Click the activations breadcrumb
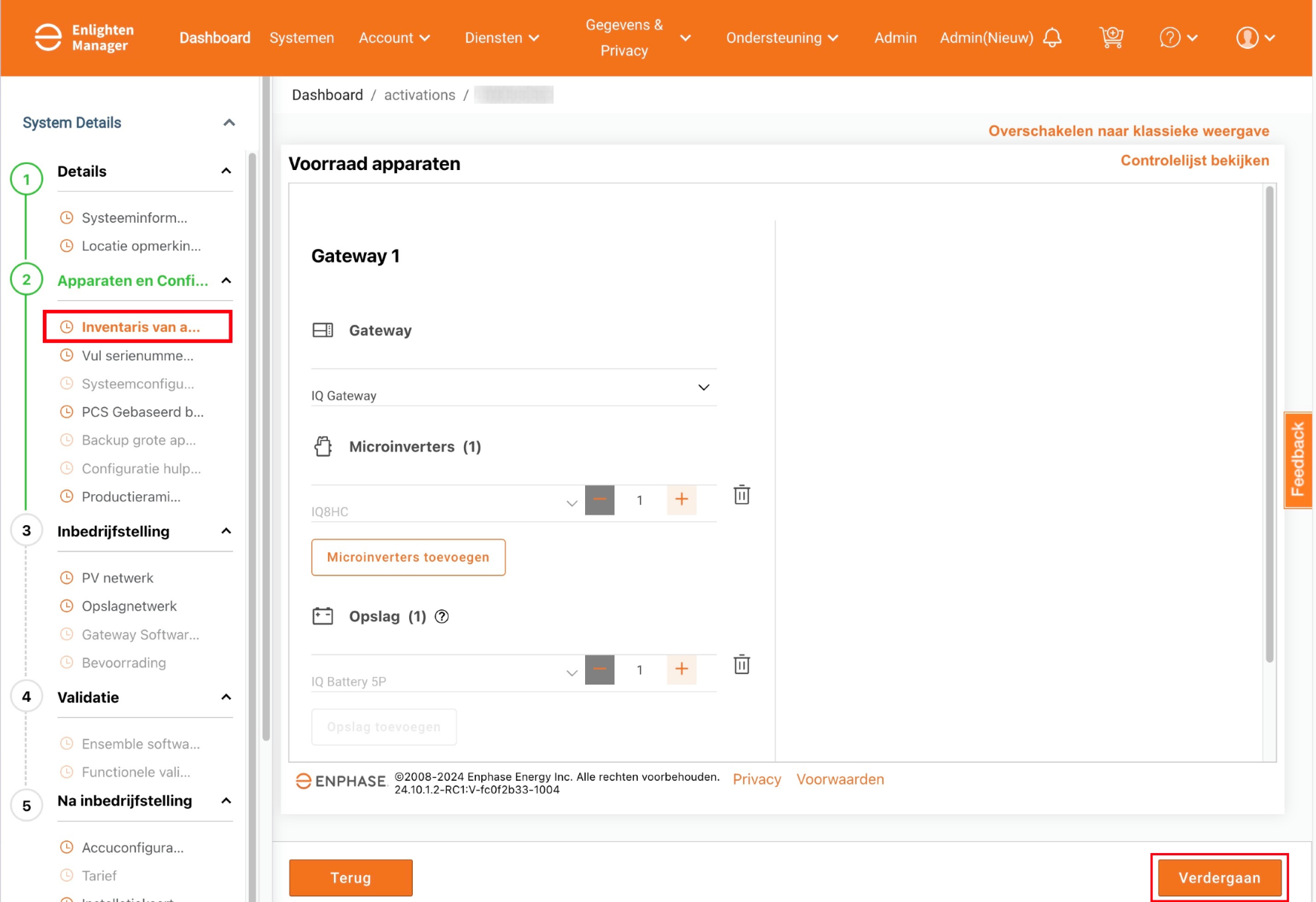Image resolution: width=1316 pixels, height=902 pixels. tap(420, 95)
